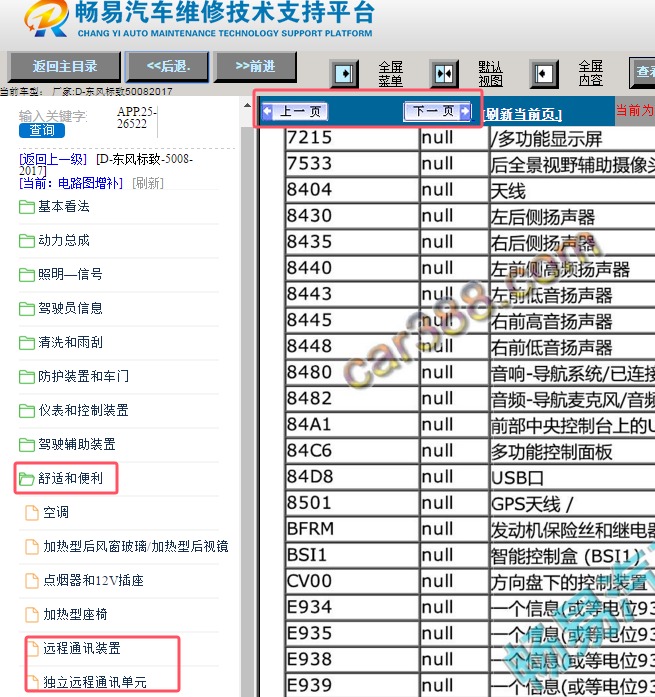Click the 当前：电路图增补 link

tap(71, 183)
